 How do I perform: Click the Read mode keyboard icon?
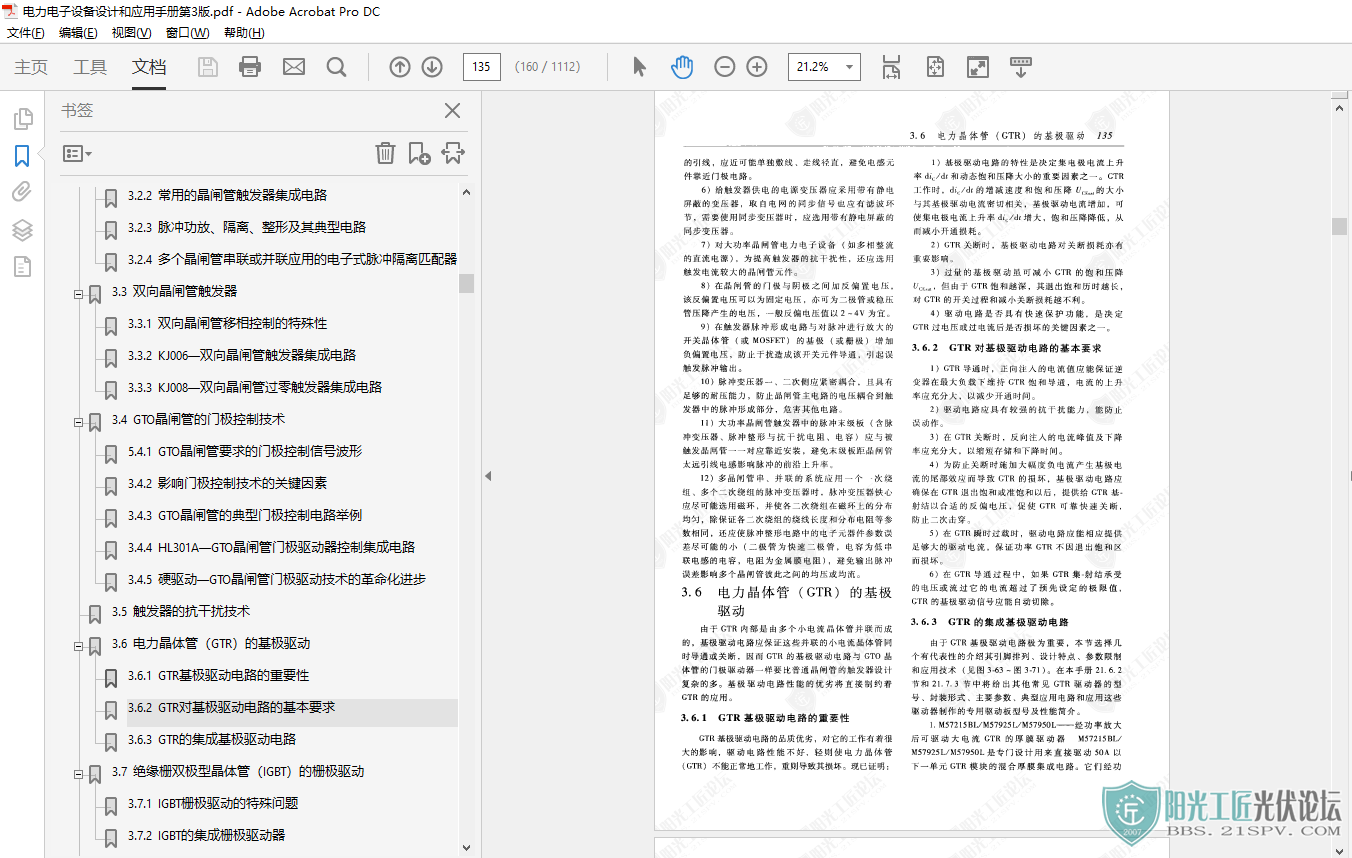pyautogui.click(x=1021, y=67)
